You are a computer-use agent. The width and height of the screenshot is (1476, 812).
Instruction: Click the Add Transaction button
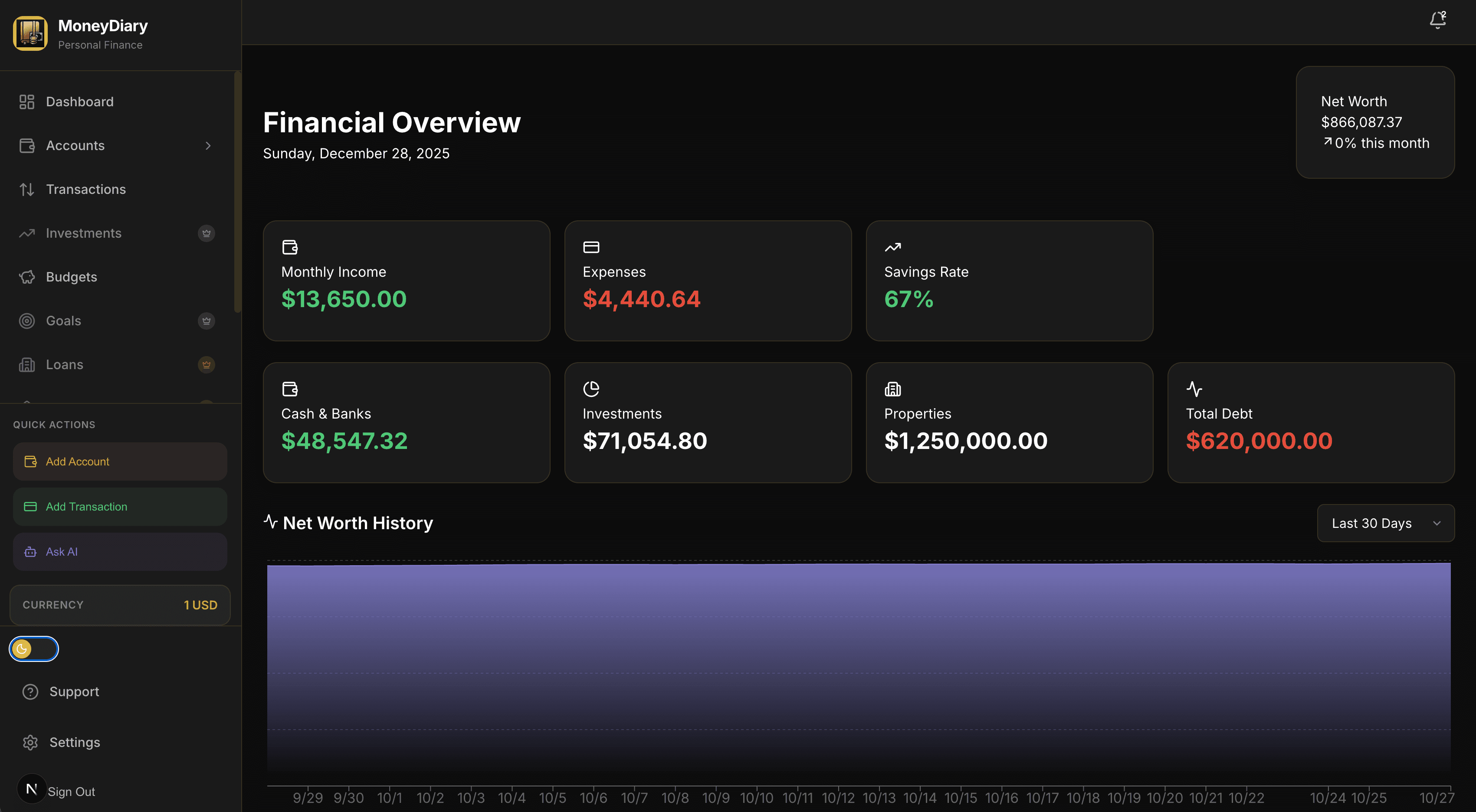[120, 507]
